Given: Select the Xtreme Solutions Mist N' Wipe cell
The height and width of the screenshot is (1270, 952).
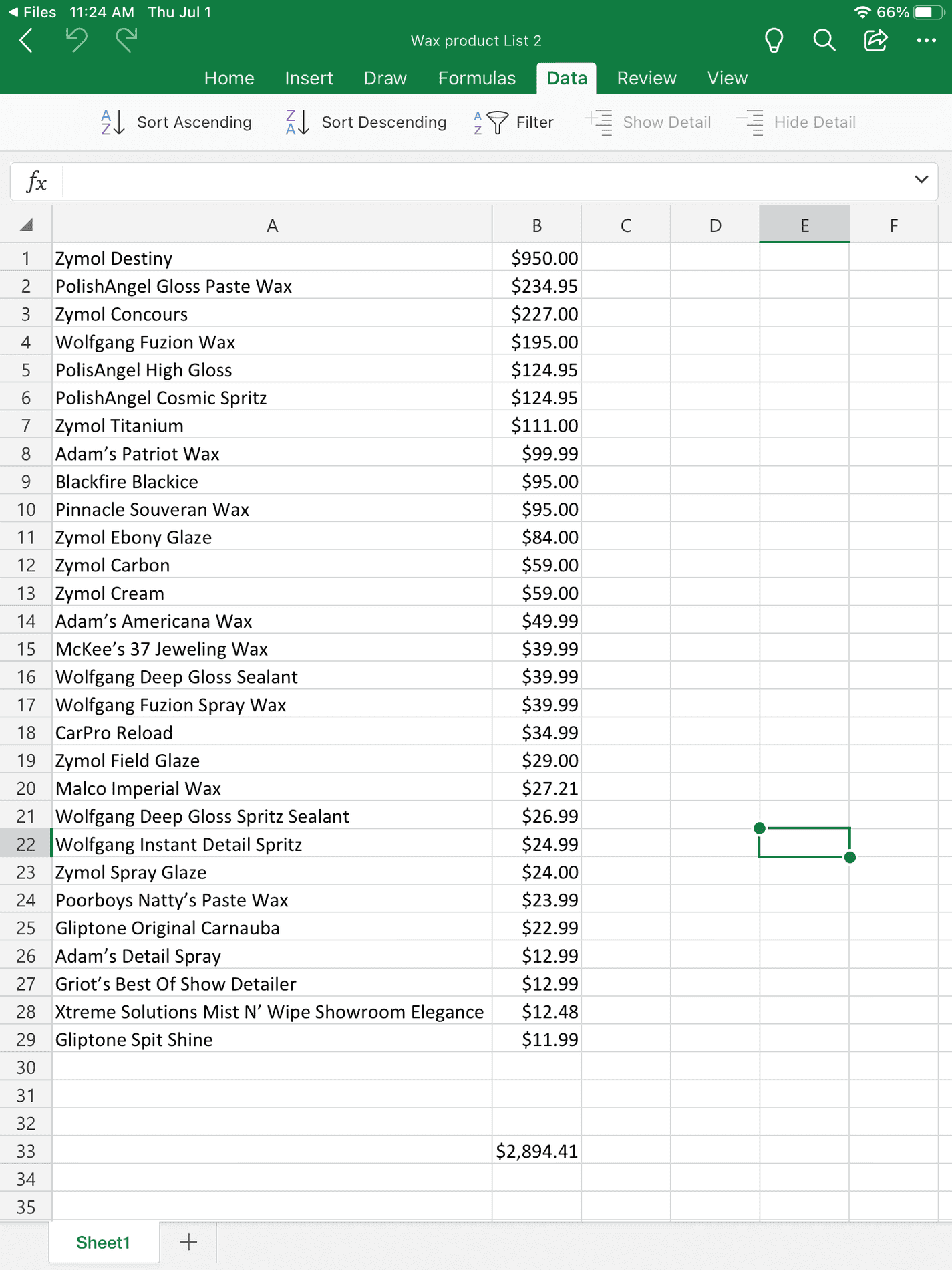Looking at the screenshot, I should [x=272, y=1011].
